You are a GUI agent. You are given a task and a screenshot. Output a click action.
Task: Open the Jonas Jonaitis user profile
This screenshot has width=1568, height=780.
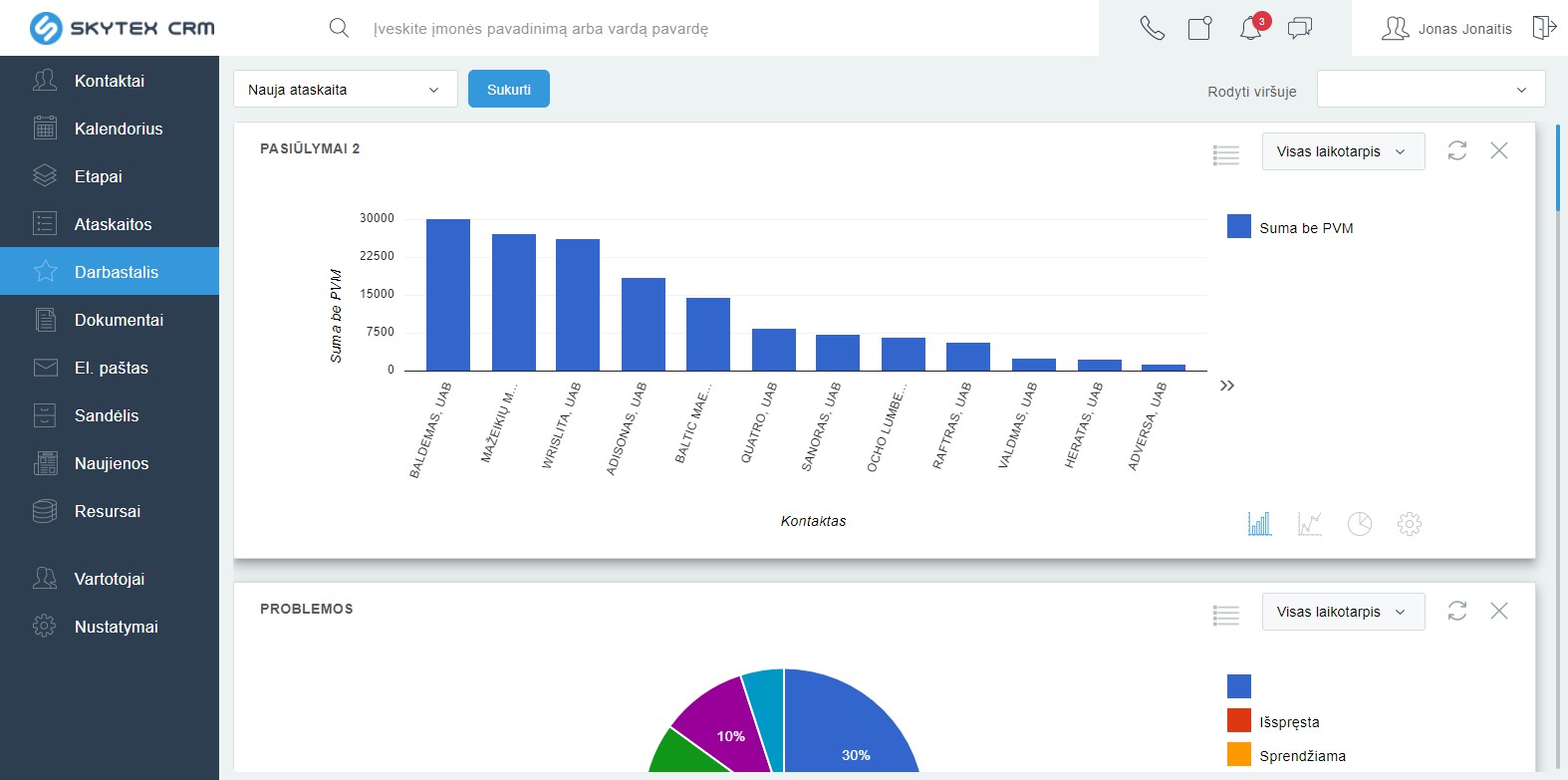pos(1446,29)
